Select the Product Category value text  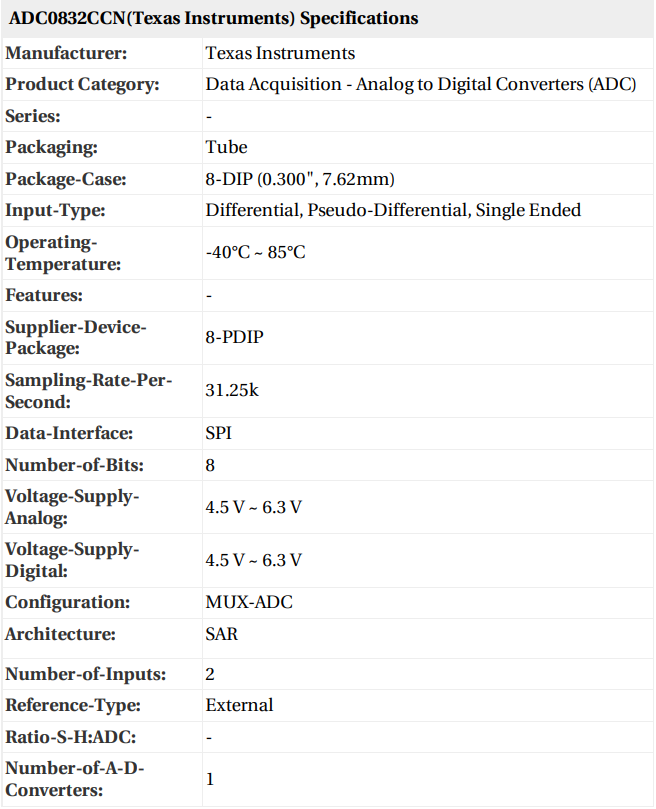[x=420, y=84]
